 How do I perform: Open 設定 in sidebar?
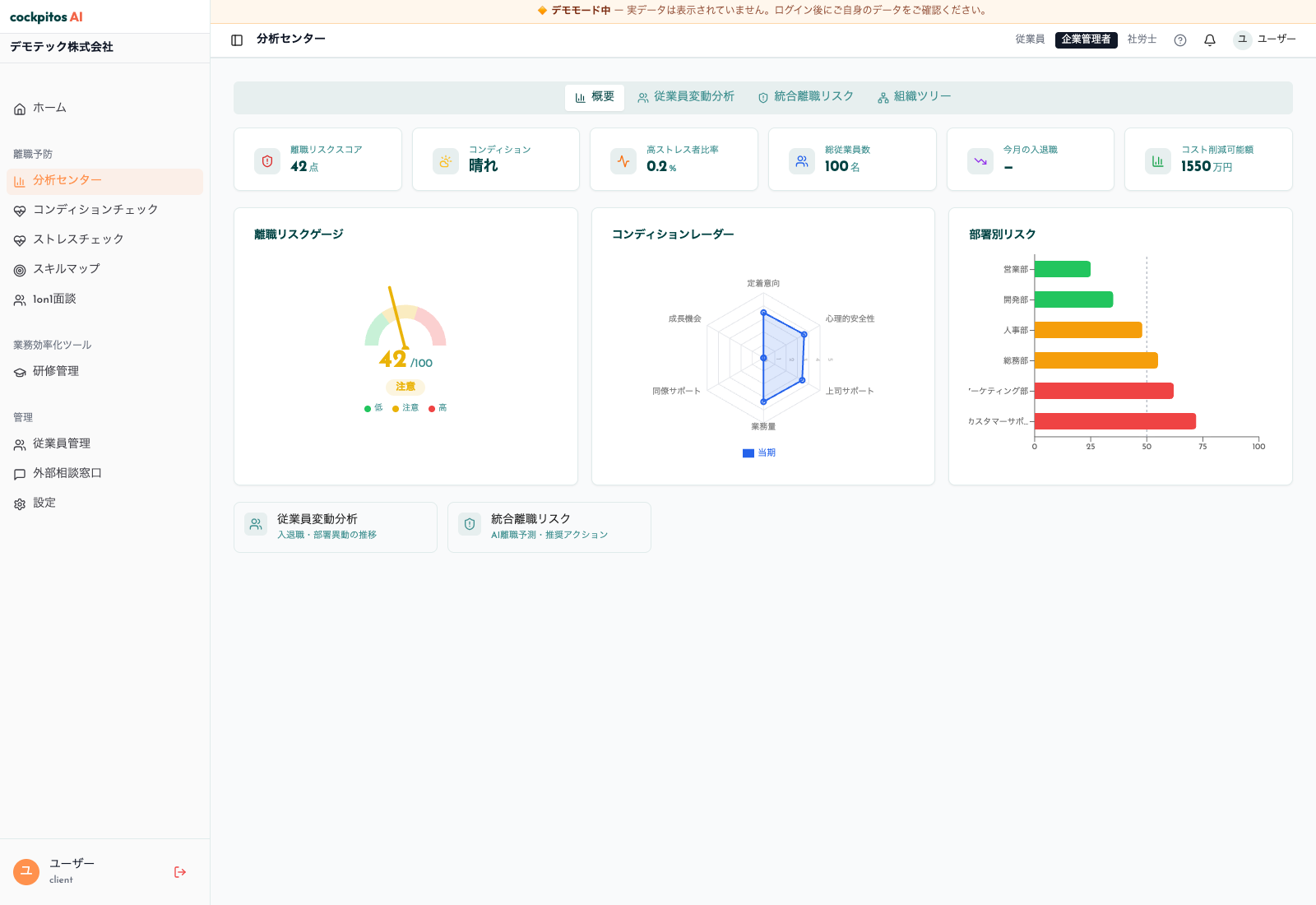tap(104, 504)
